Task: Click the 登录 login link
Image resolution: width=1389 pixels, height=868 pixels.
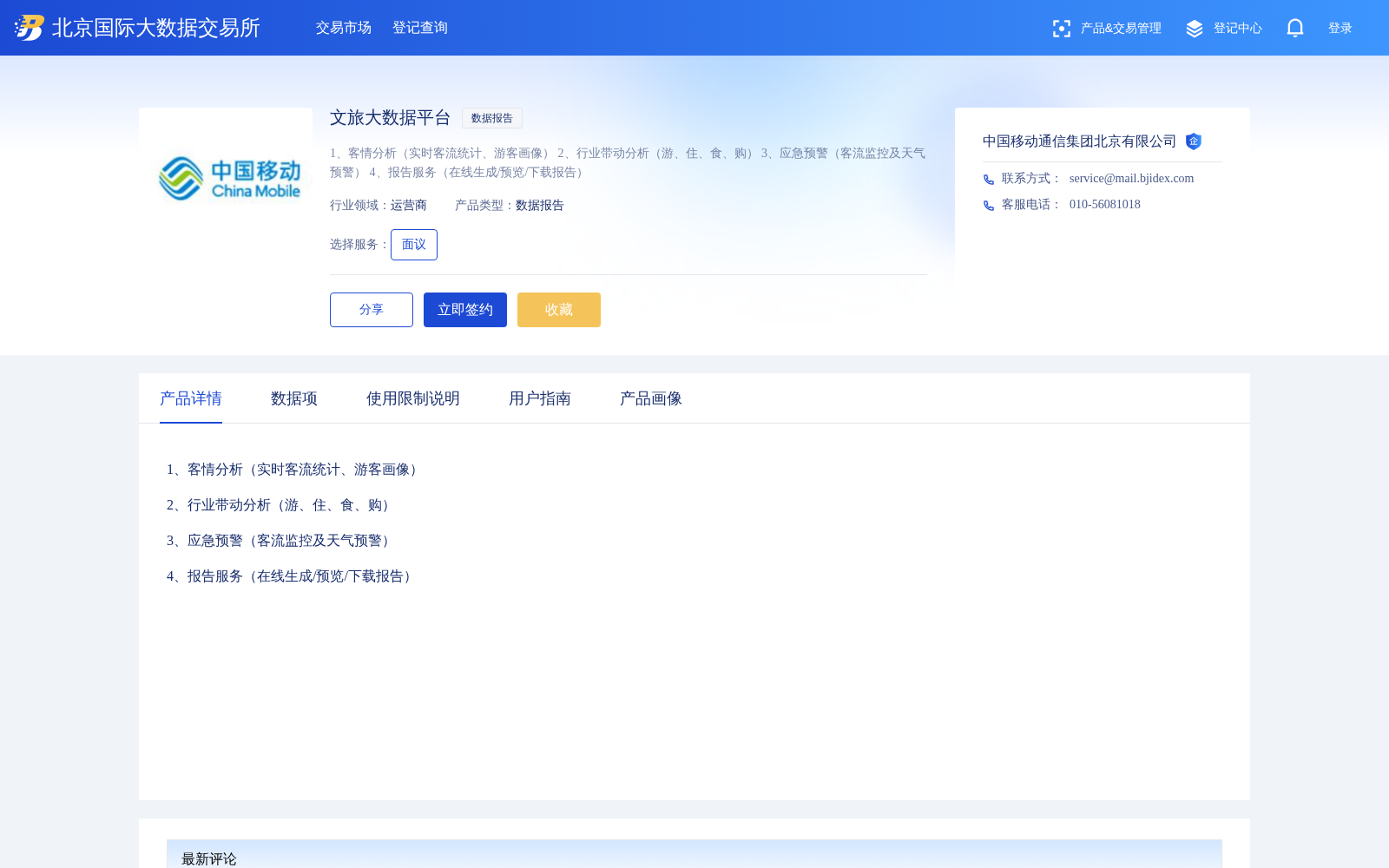Action: [x=1340, y=29]
